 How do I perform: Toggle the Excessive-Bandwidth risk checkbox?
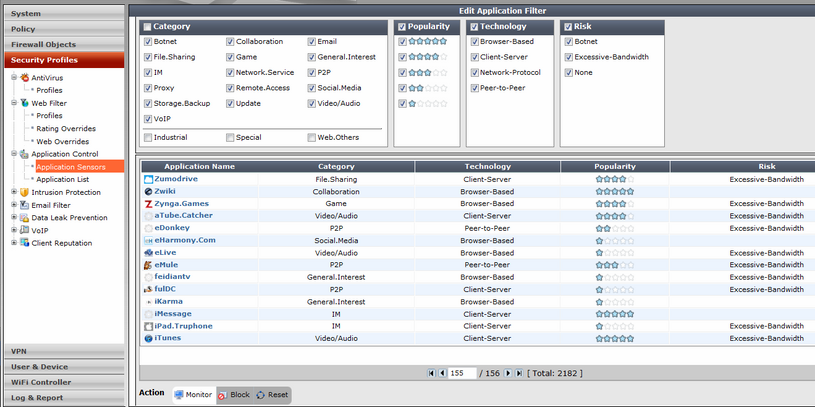click(569, 57)
